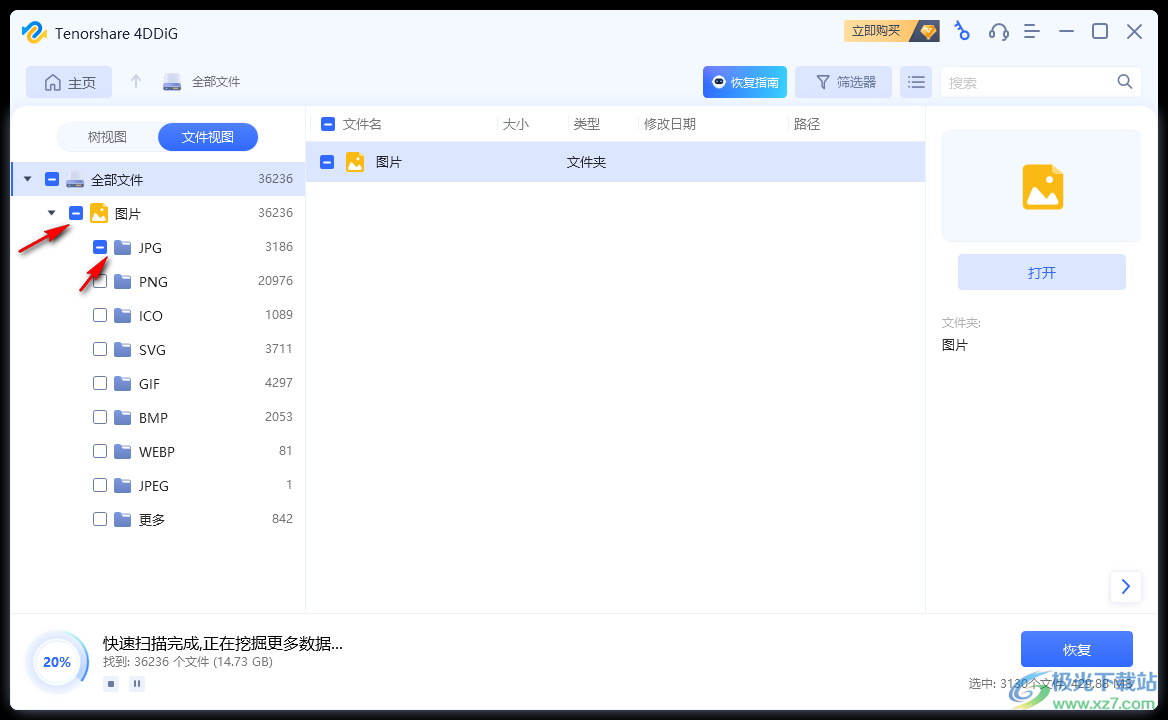Select the WEBP folder icon
This screenshot has width=1168, height=720.
click(123, 451)
